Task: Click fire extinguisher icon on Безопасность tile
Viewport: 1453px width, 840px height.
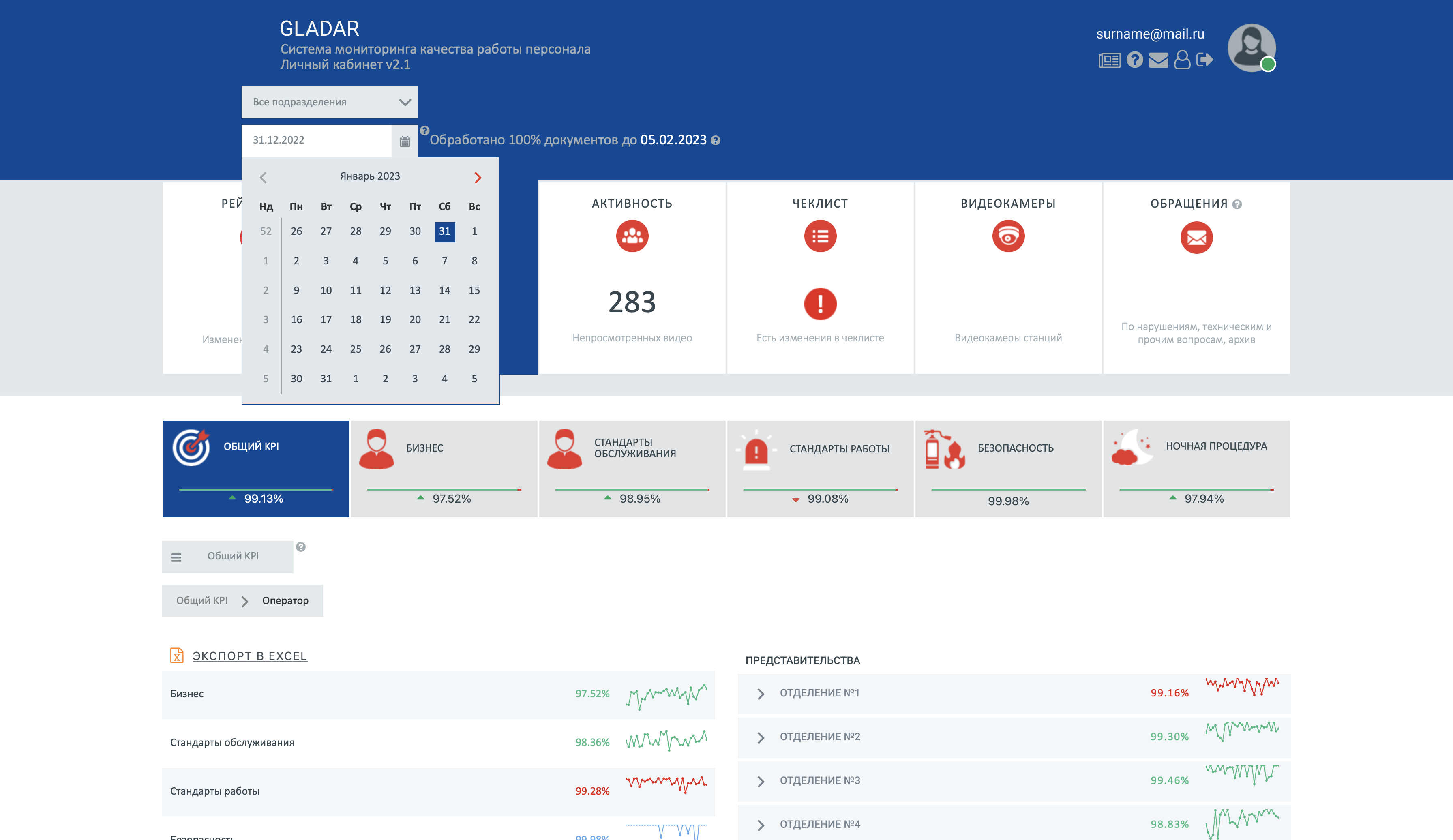Action: (944, 449)
